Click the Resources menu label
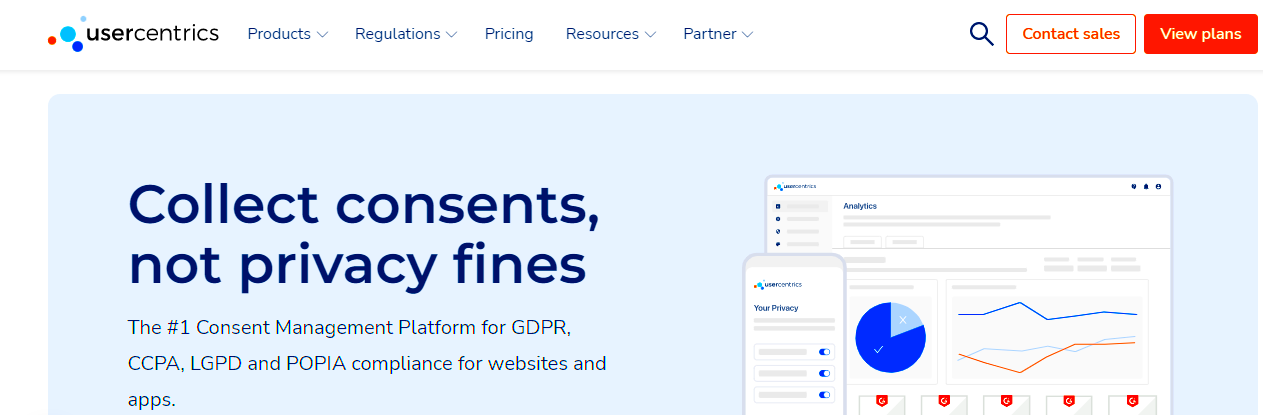The image size is (1263, 415). click(x=602, y=34)
